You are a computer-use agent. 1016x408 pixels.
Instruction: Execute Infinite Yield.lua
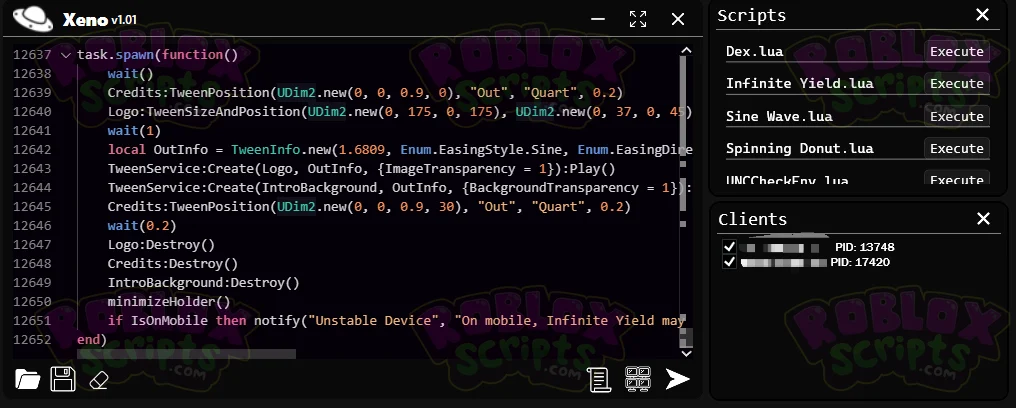point(956,84)
